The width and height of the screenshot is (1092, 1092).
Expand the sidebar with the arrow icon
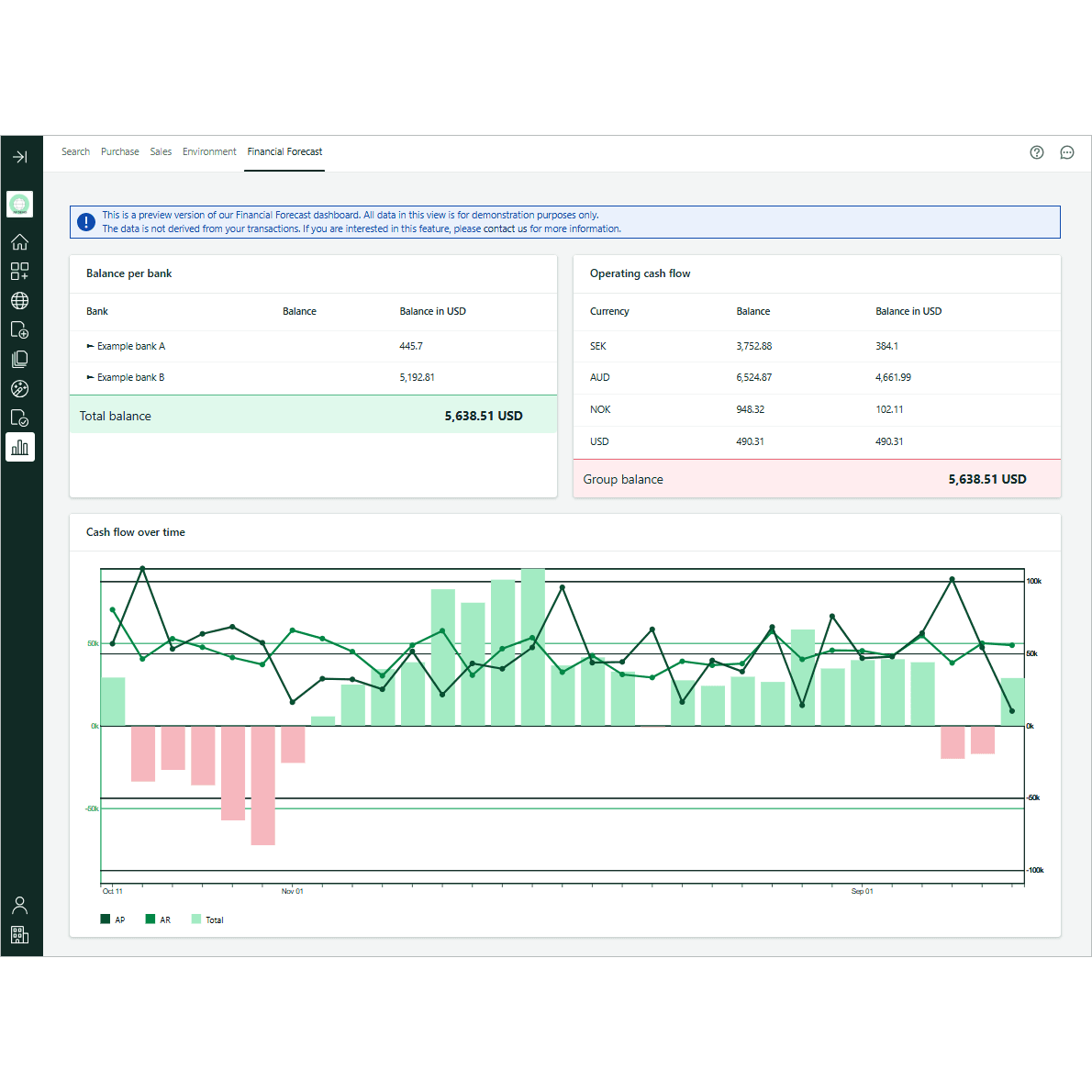pos(20,157)
